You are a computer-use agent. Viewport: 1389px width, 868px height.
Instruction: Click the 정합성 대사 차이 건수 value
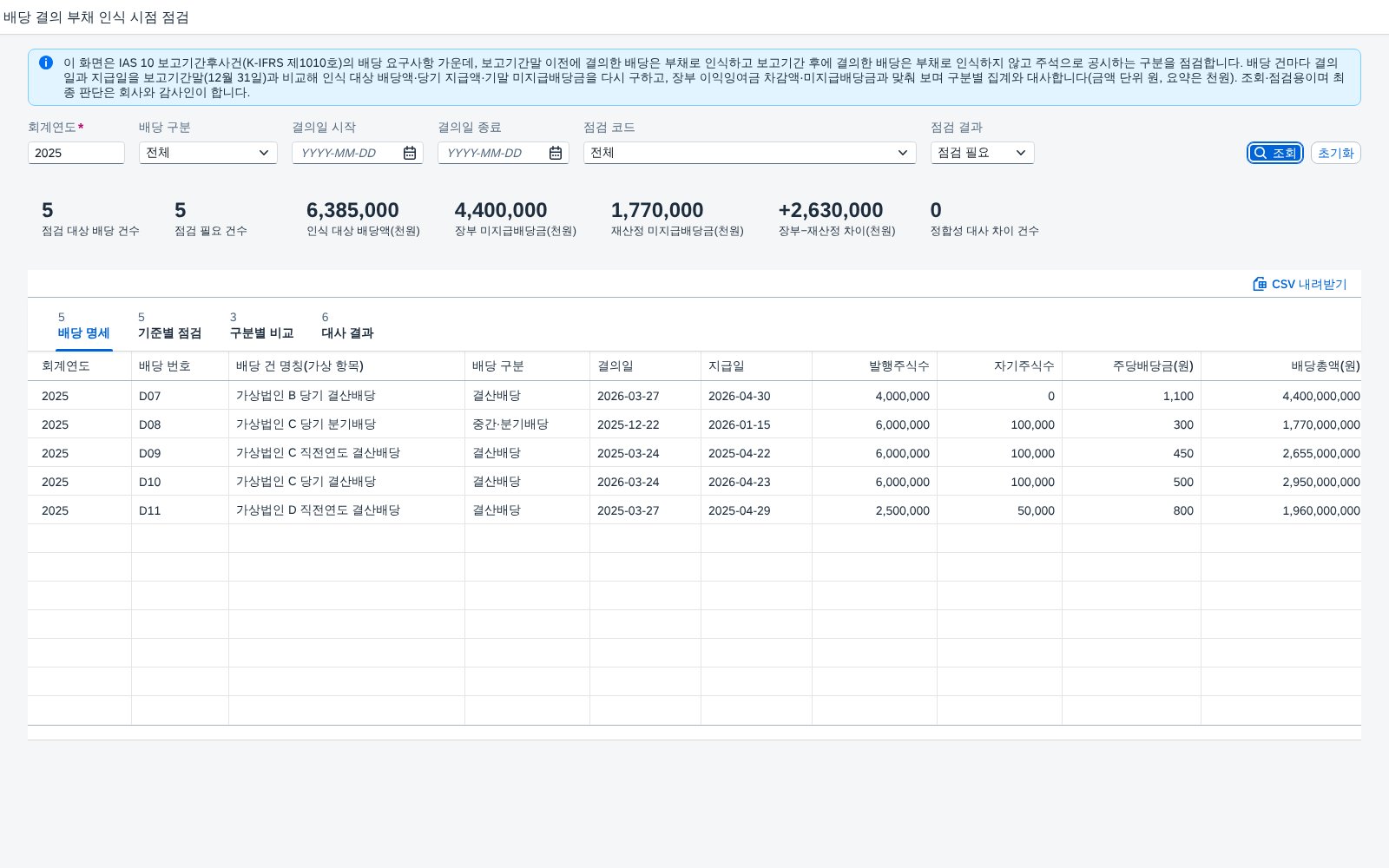pyautogui.click(x=936, y=210)
